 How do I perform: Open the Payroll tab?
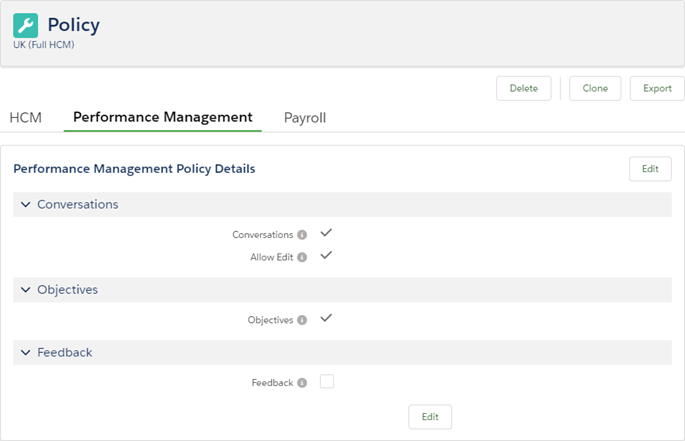click(305, 118)
